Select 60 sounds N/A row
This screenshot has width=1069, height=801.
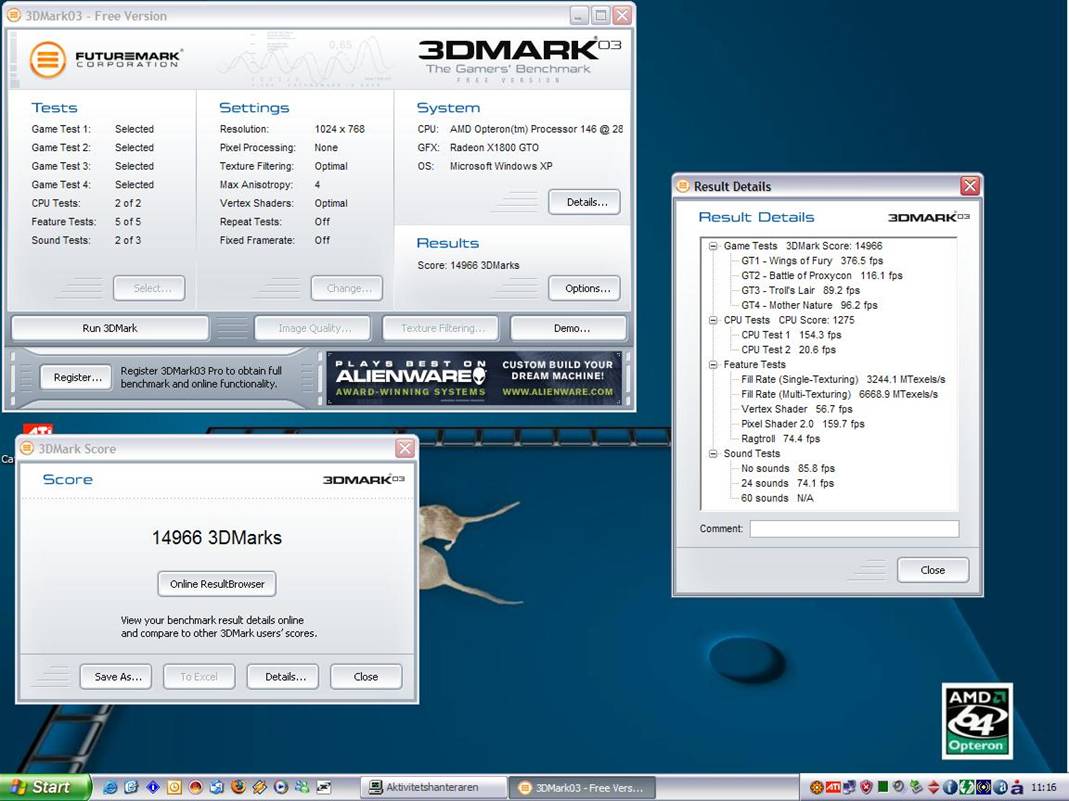pyautogui.click(x=777, y=498)
